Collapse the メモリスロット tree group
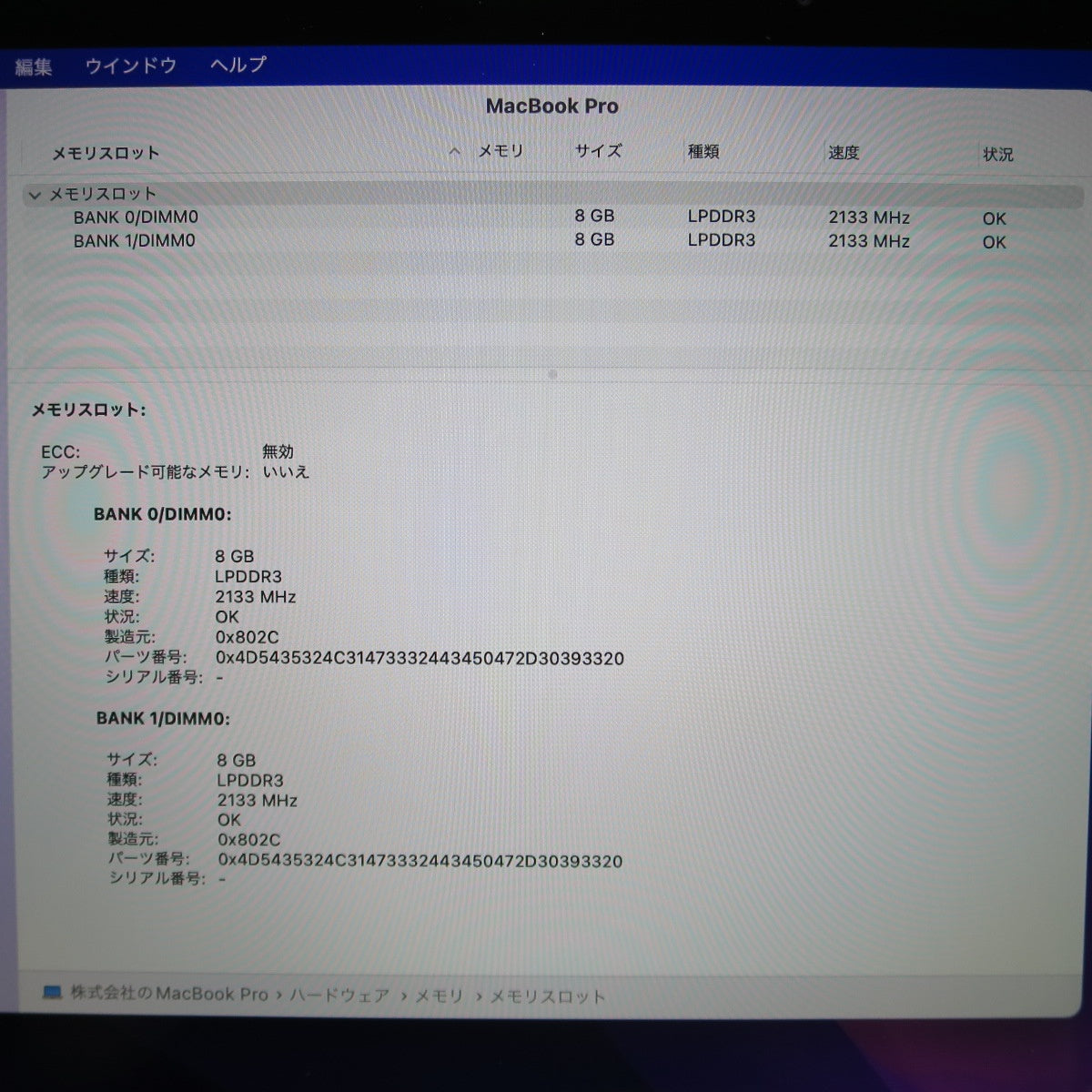The width and height of the screenshot is (1092, 1092). (35, 194)
